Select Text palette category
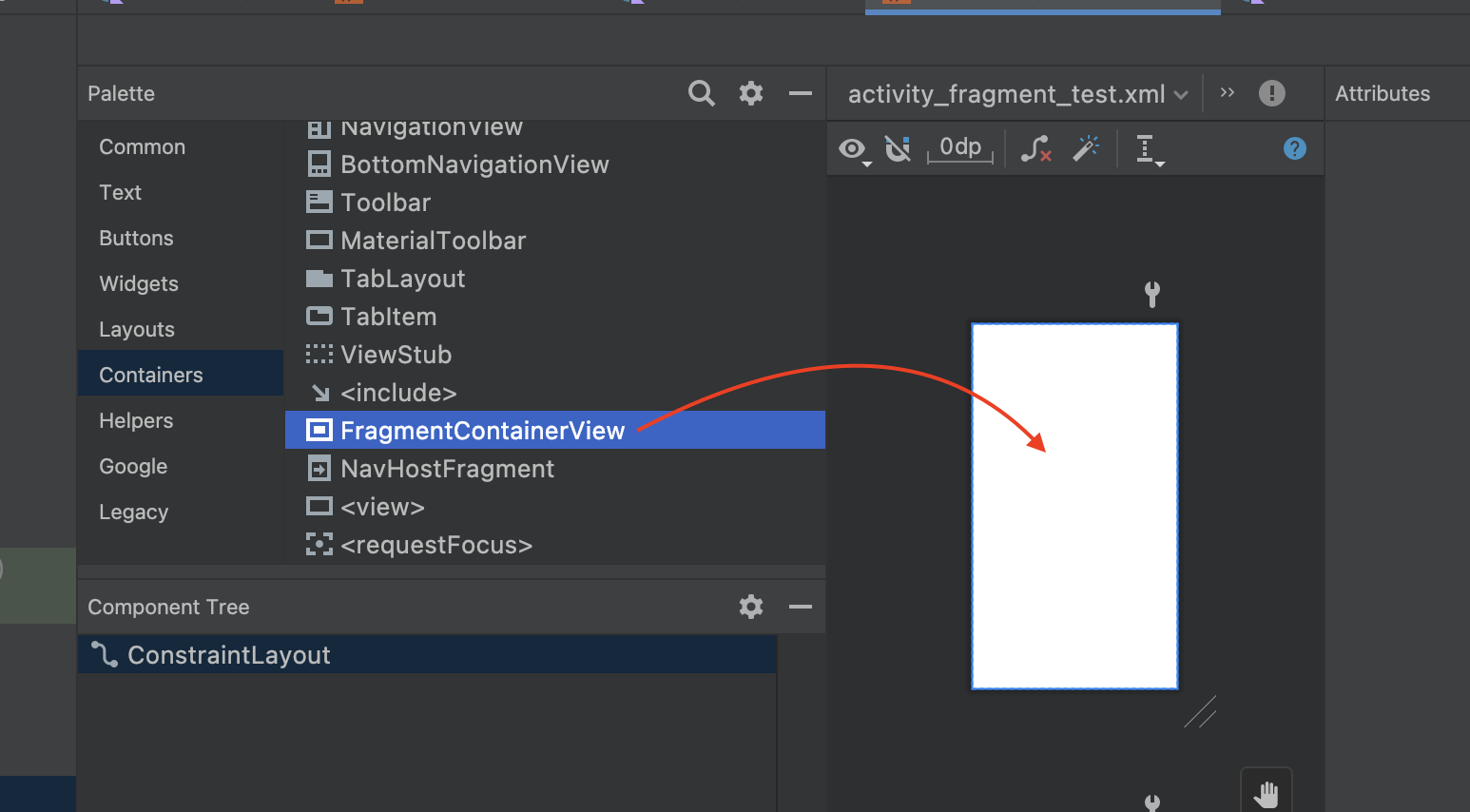Image resolution: width=1470 pixels, height=812 pixels. (121, 192)
